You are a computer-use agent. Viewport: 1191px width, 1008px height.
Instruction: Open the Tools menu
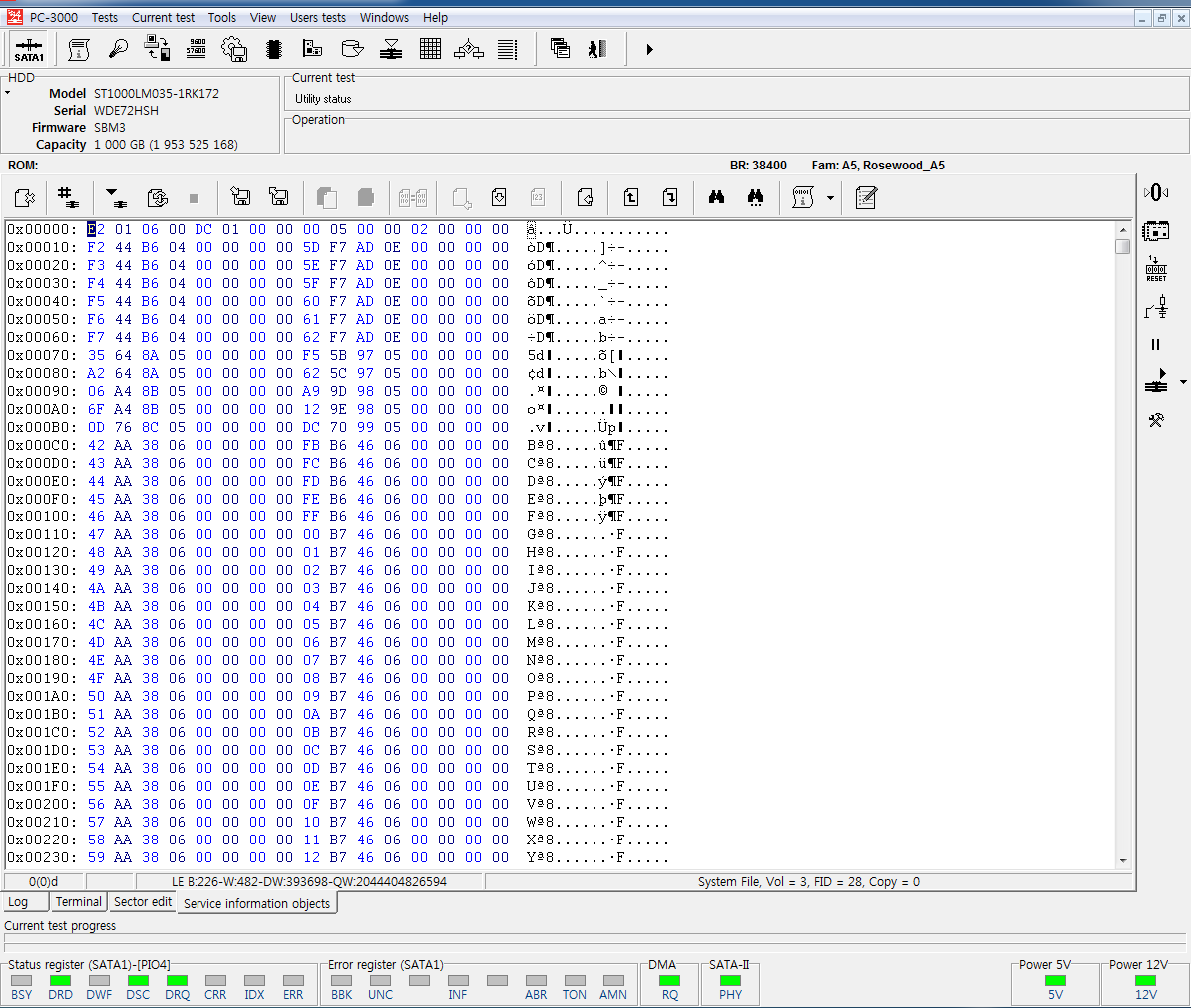[221, 18]
